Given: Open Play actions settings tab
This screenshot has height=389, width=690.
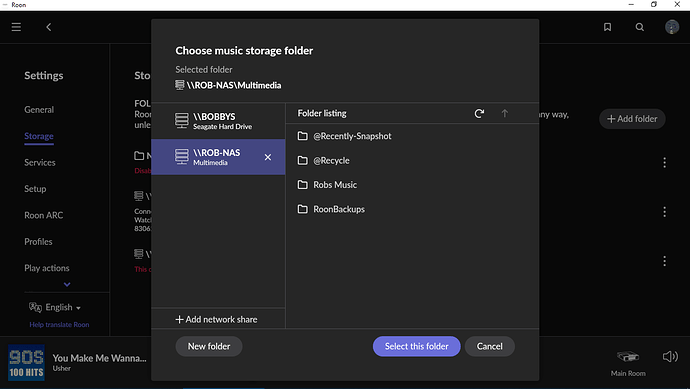Looking at the screenshot, I should coord(47,268).
